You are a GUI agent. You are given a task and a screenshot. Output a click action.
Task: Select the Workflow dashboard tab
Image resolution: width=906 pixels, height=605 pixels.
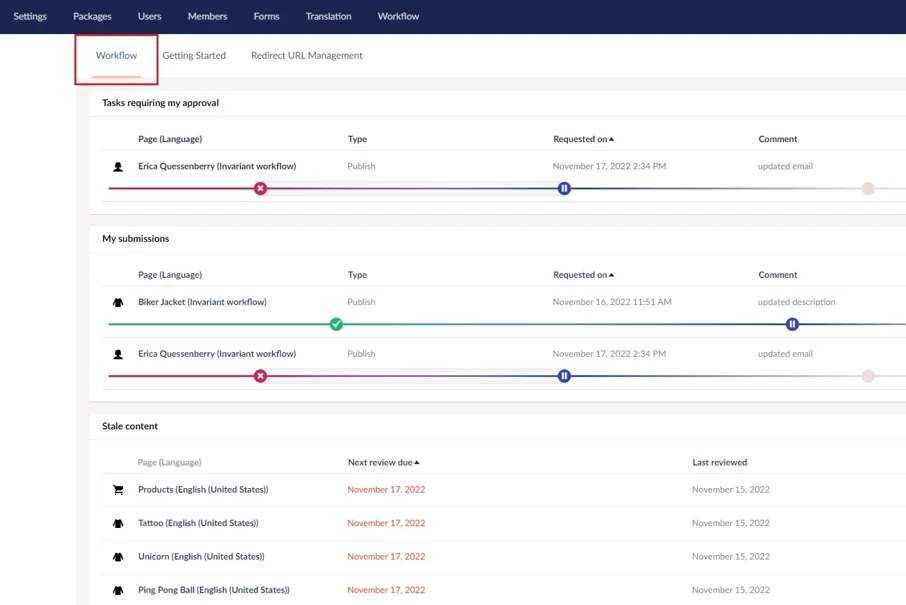point(116,55)
